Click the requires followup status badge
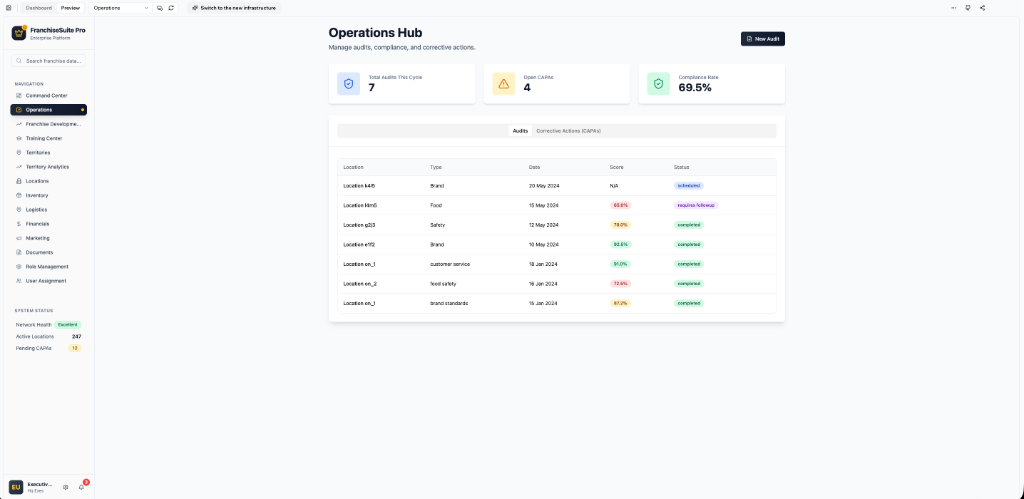This screenshot has width=1024, height=499. pos(696,205)
